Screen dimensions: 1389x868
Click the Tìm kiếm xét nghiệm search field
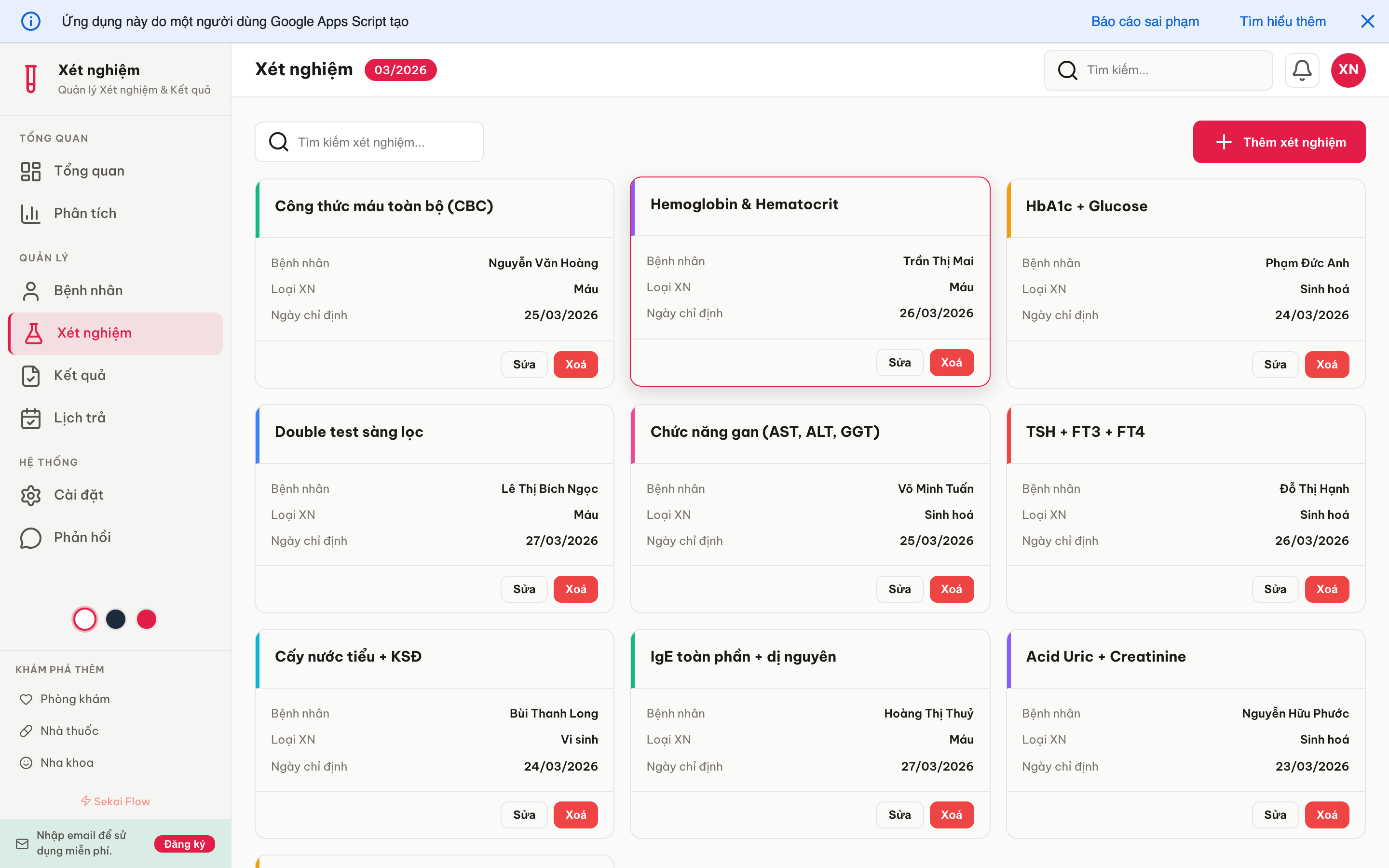tap(369, 142)
